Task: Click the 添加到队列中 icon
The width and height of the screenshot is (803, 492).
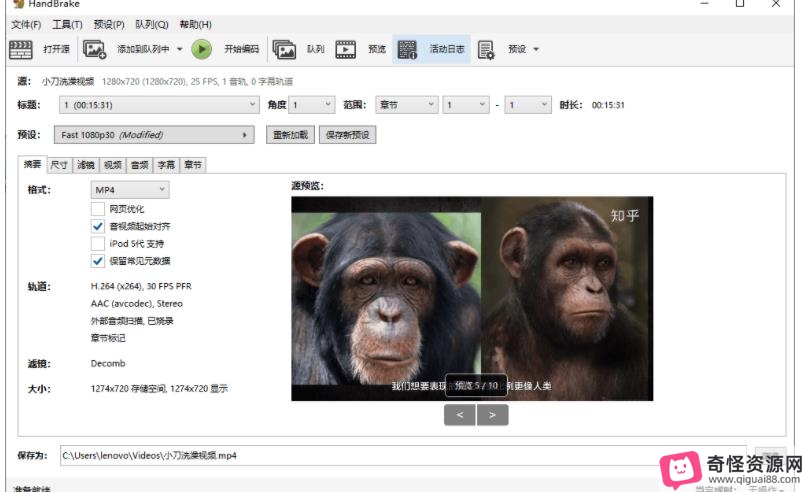Action: (95, 49)
